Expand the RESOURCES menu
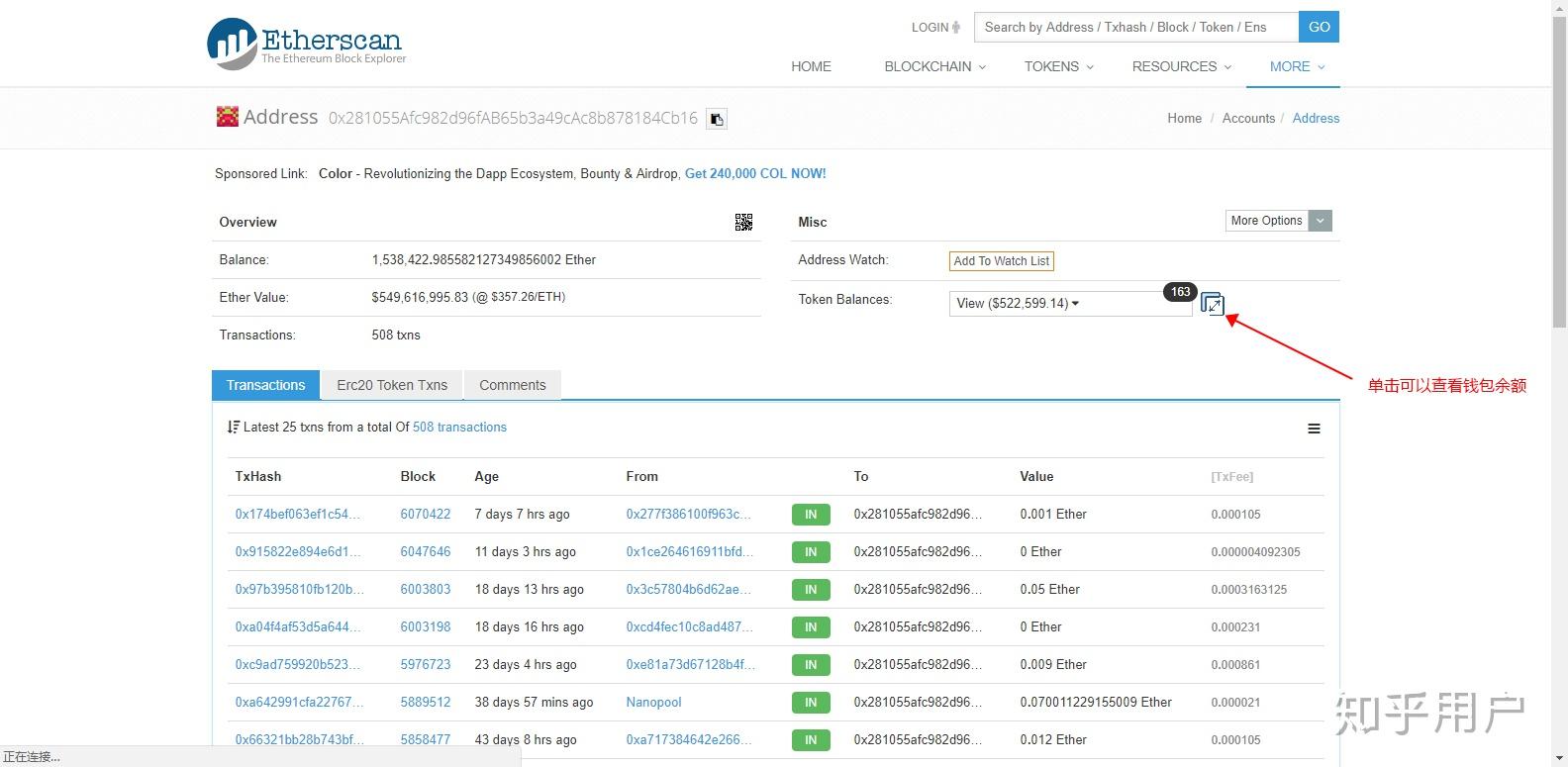Image resolution: width=1568 pixels, height=767 pixels. pyautogui.click(x=1181, y=66)
